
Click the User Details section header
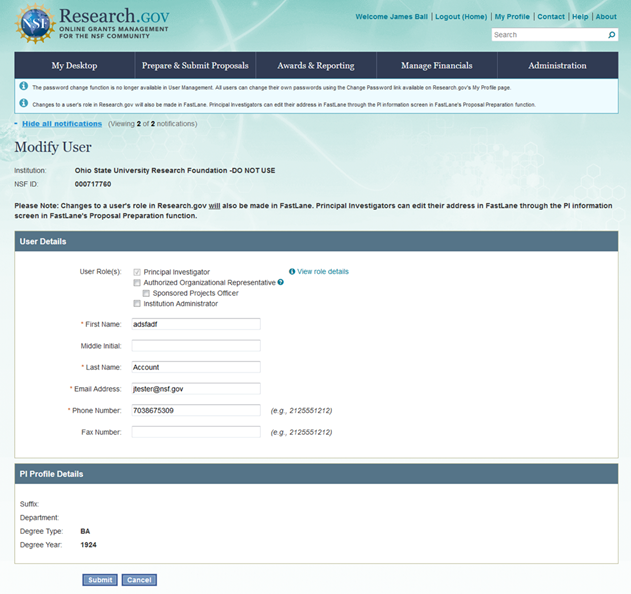point(316,241)
